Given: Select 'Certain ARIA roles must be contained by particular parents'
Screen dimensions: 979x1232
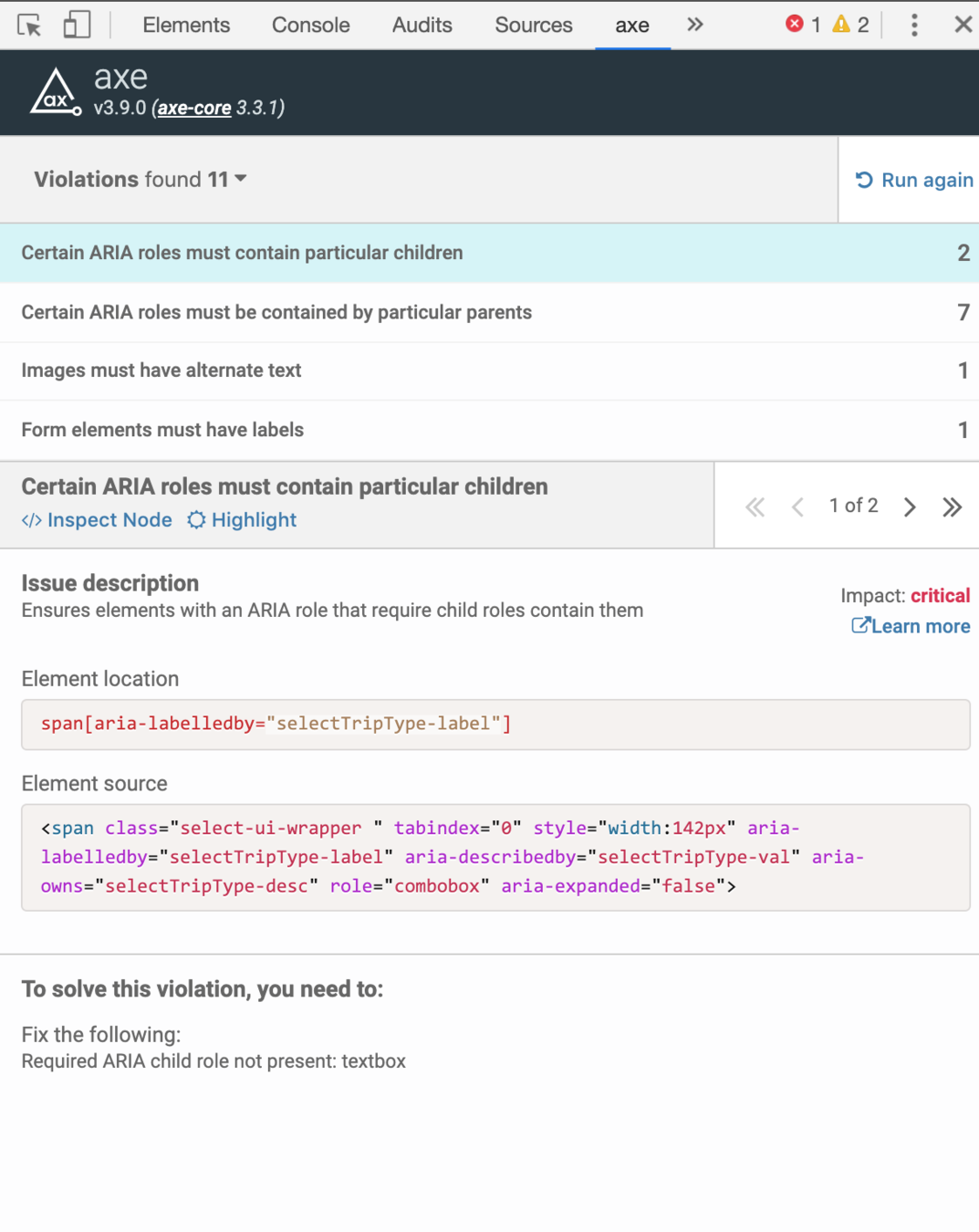Looking at the screenshot, I should pos(489,312).
